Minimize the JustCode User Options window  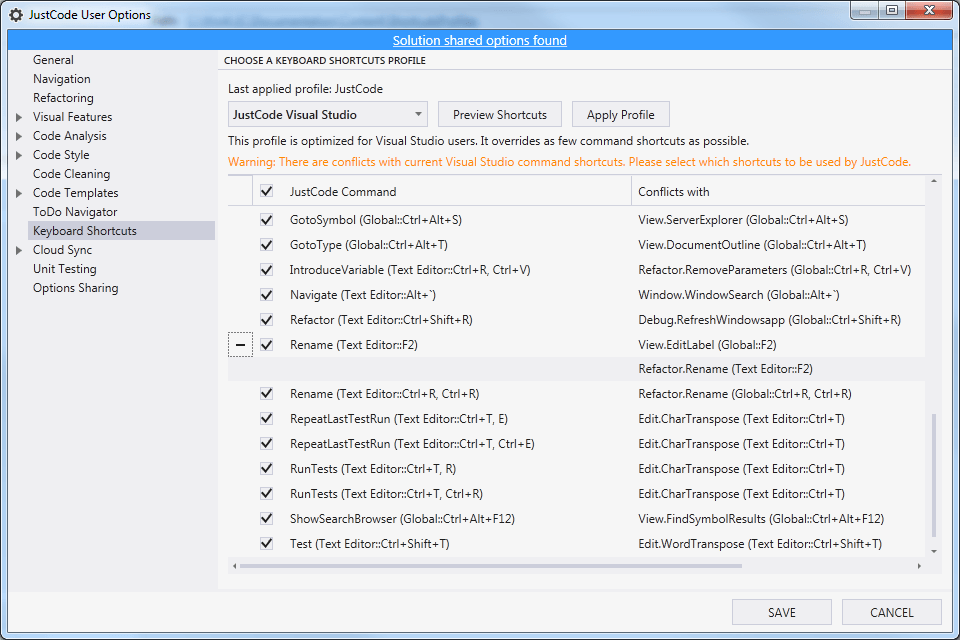tap(865, 10)
